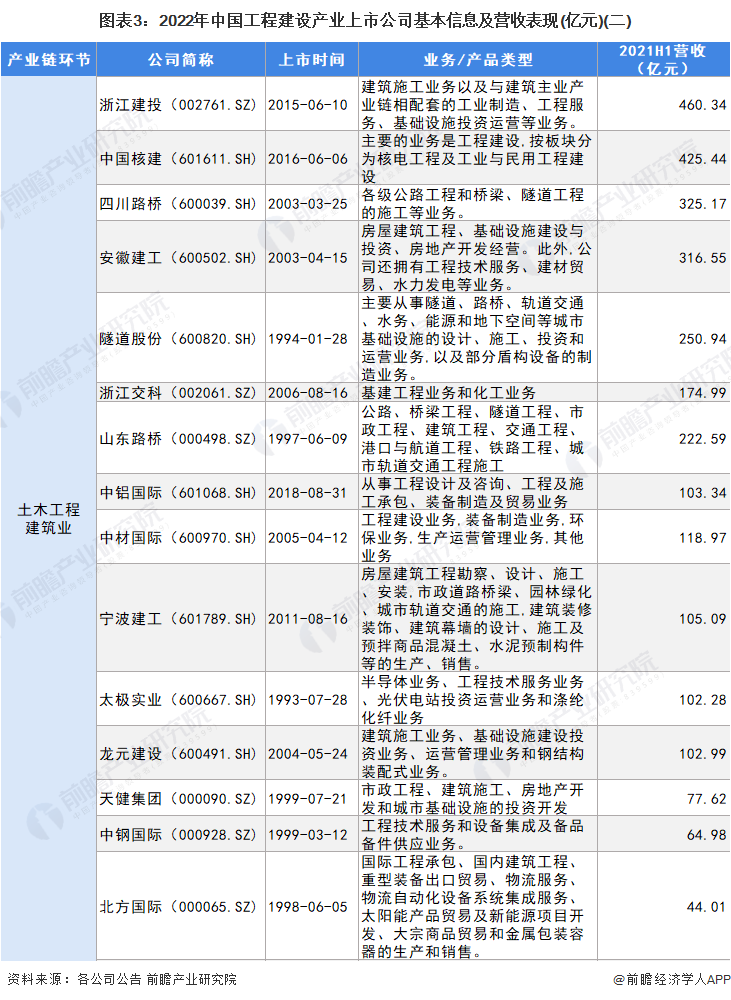Select the 产业链环节 column header

point(48,60)
